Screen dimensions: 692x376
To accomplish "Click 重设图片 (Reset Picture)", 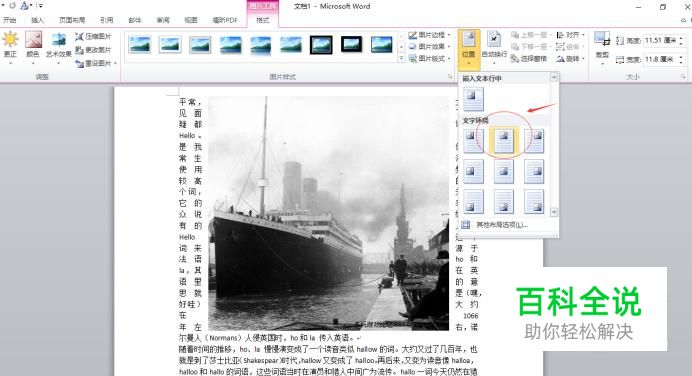I will point(93,64).
